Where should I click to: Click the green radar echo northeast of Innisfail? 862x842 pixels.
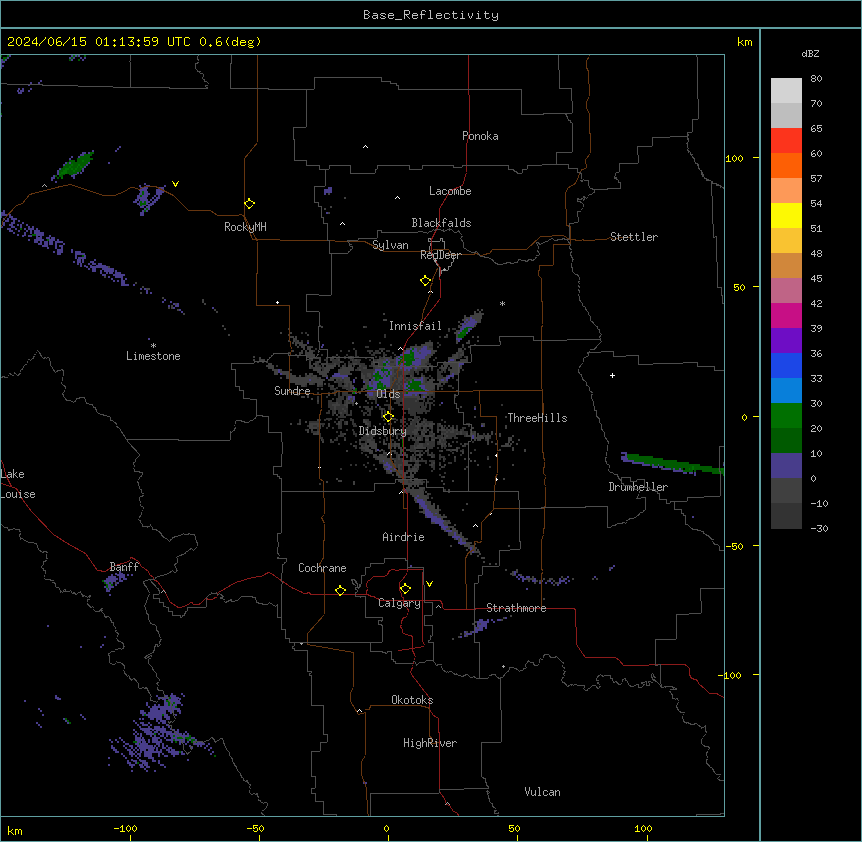[468, 325]
